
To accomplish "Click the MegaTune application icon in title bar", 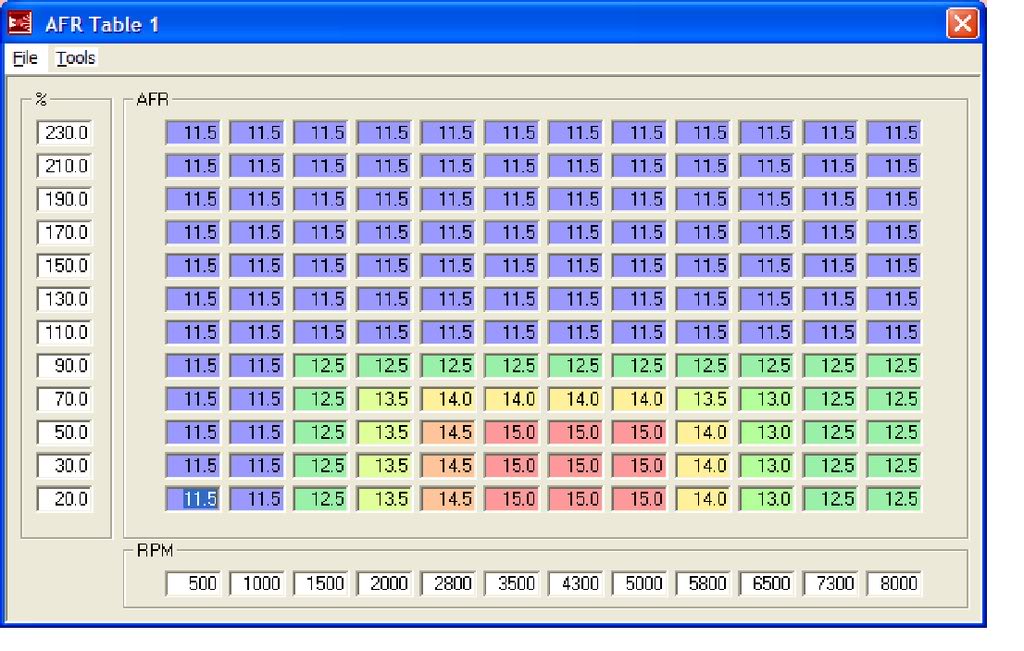I will 21,23.
